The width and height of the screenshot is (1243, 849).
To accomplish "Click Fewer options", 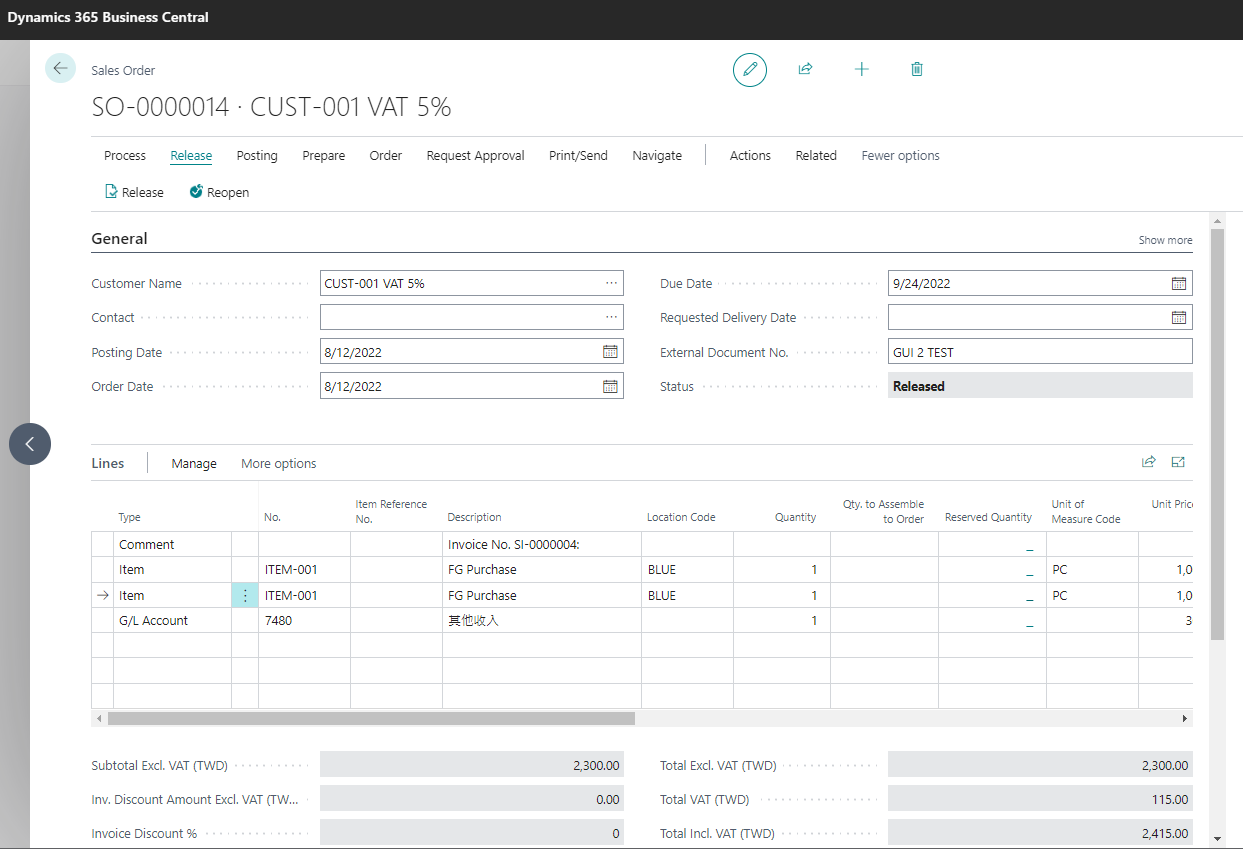I will click(901, 155).
